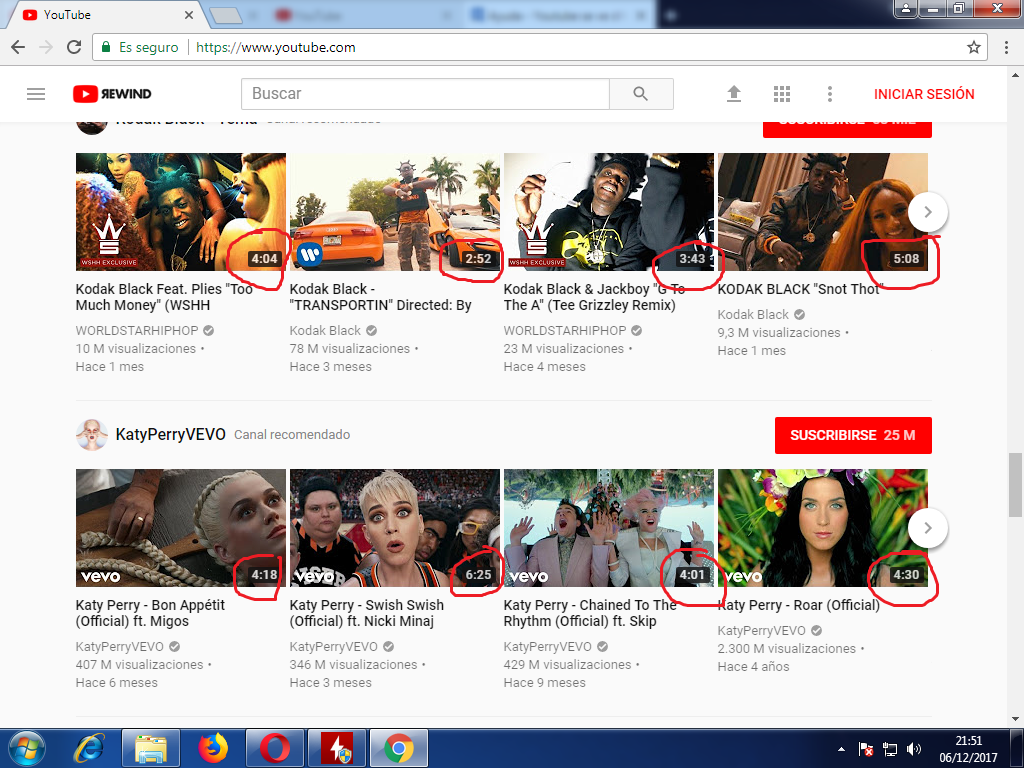Viewport: 1024px width, 768px height.
Task: Open the "Snot Thot" video thumbnail
Action: coord(822,212)
